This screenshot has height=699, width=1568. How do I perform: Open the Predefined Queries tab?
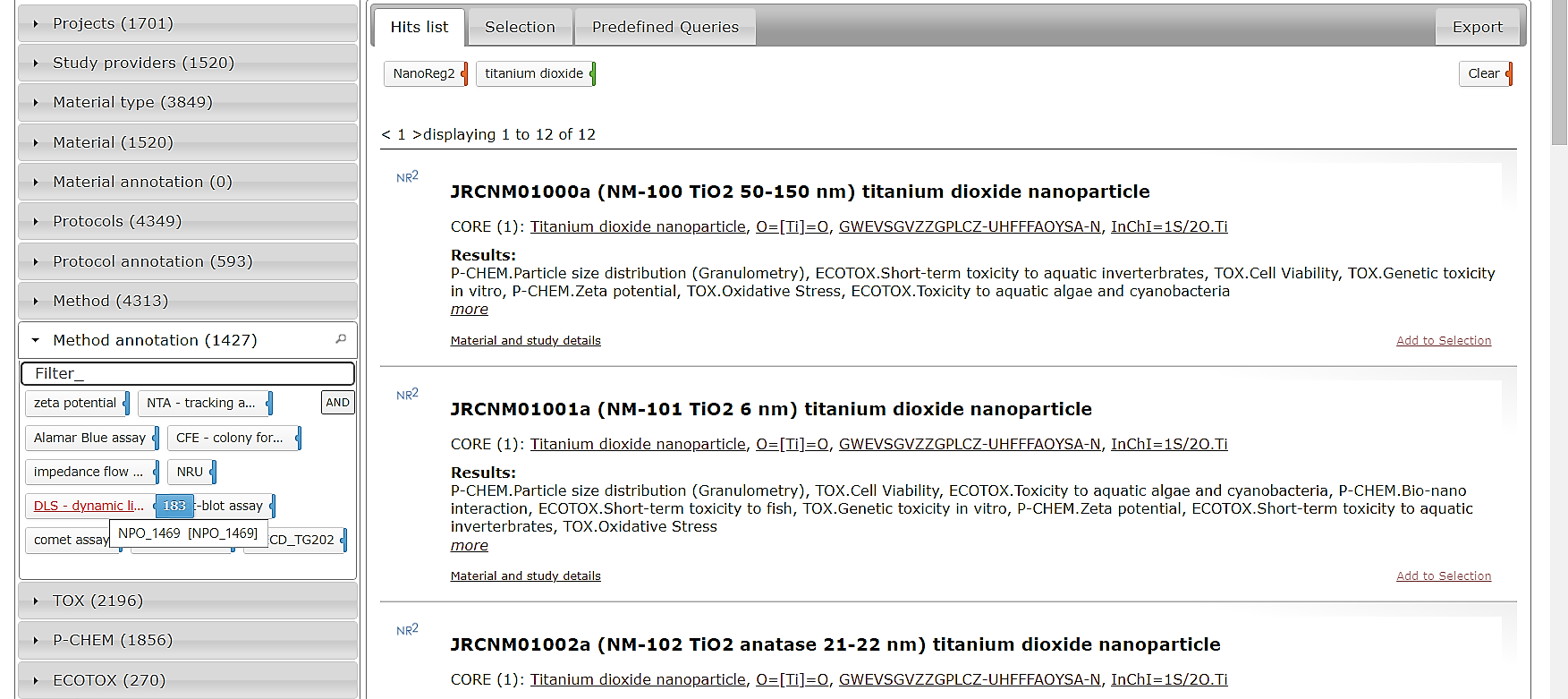pos(665,27)
